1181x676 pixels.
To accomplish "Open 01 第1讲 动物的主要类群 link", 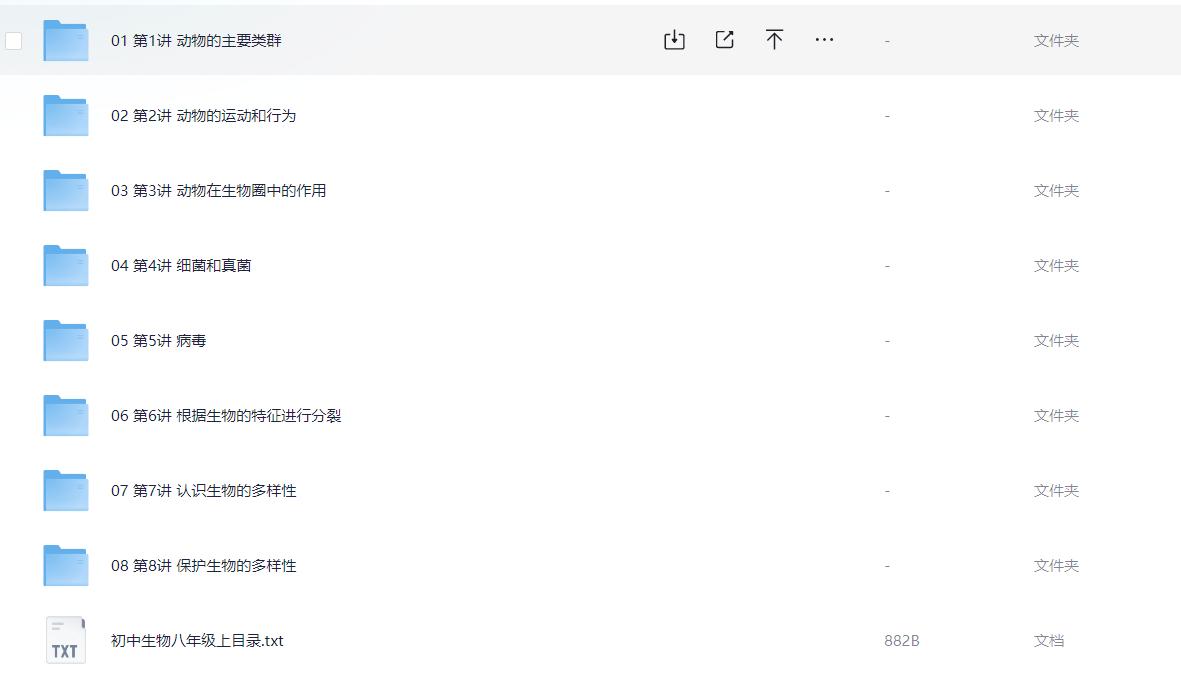I will click(x=196, y=41).
